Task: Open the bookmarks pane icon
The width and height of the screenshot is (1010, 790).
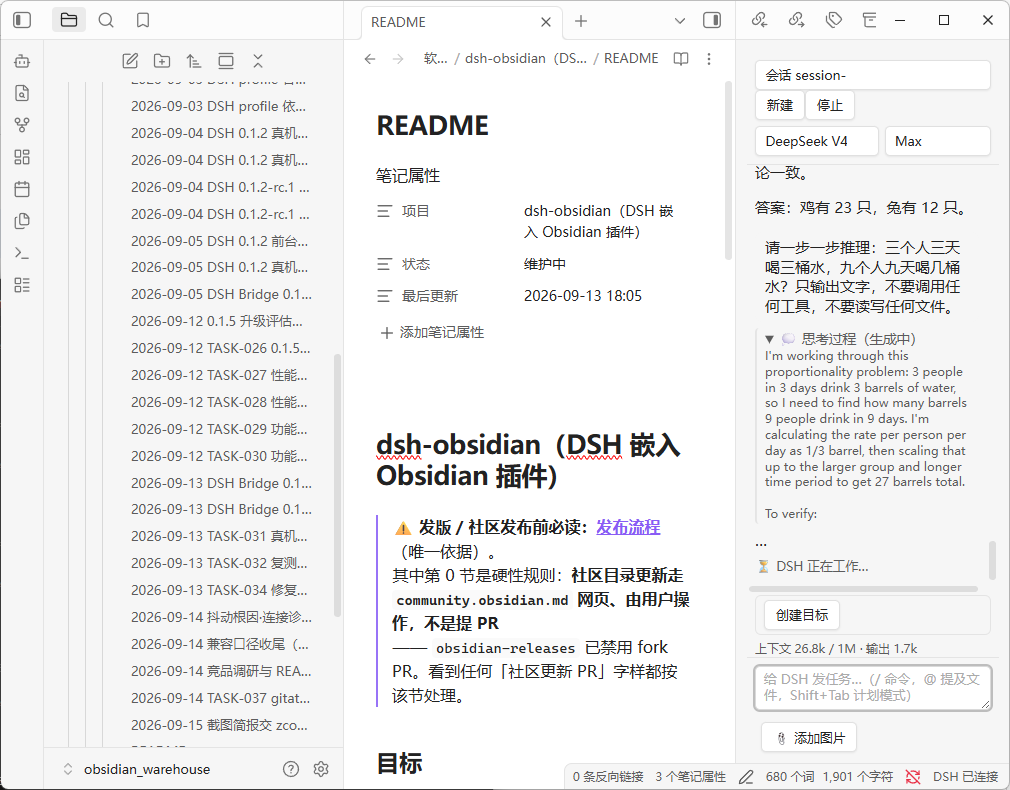Action: coord(143,21)
